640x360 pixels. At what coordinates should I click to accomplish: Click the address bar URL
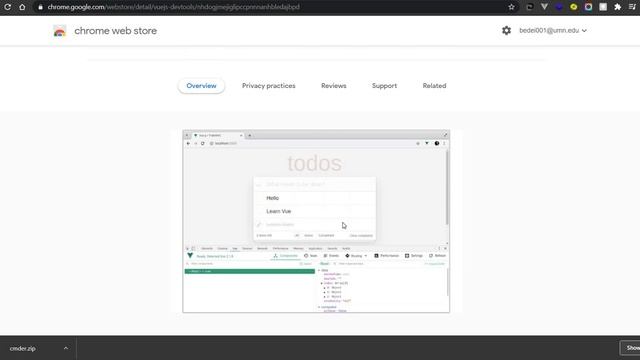point(173,7)
